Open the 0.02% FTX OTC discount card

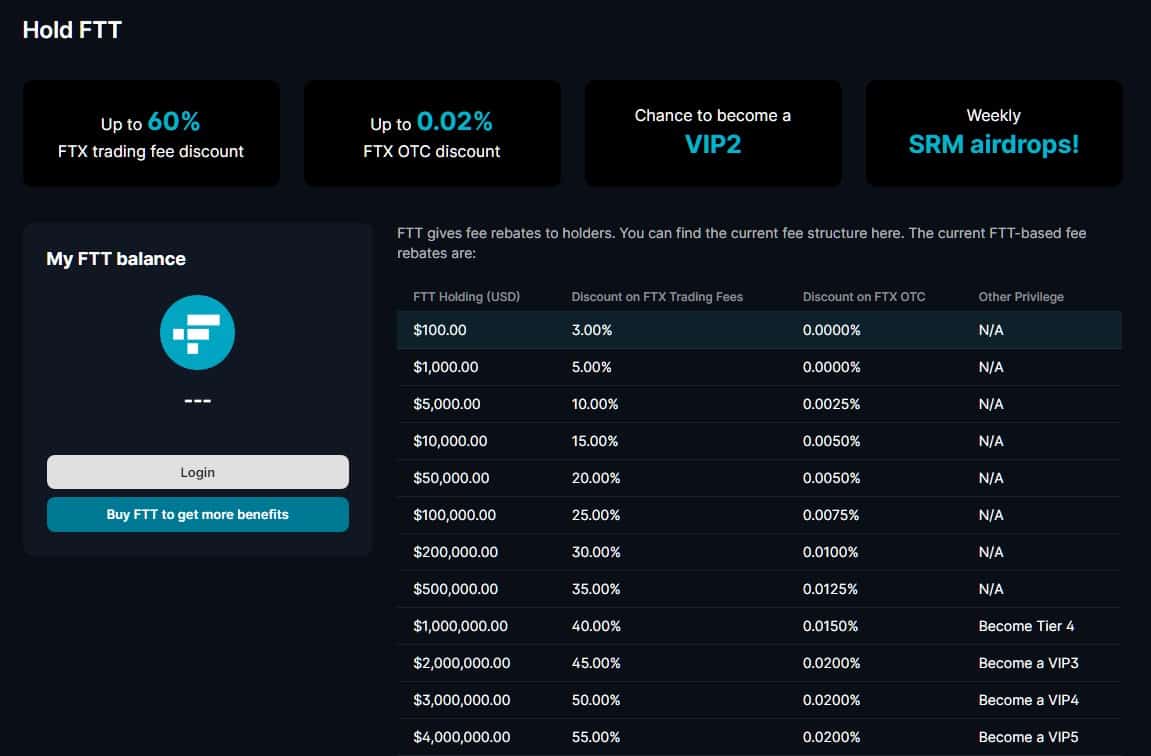click(x=432, y=134)
